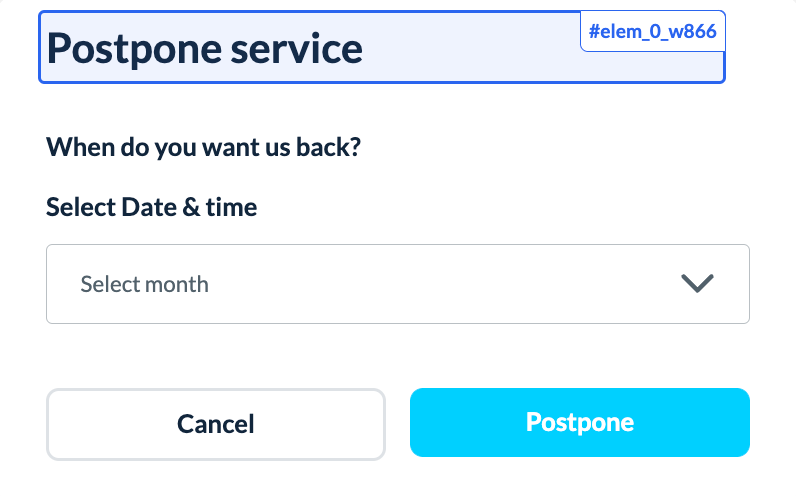Click the element ID badge on the title

tap(652, 32)
